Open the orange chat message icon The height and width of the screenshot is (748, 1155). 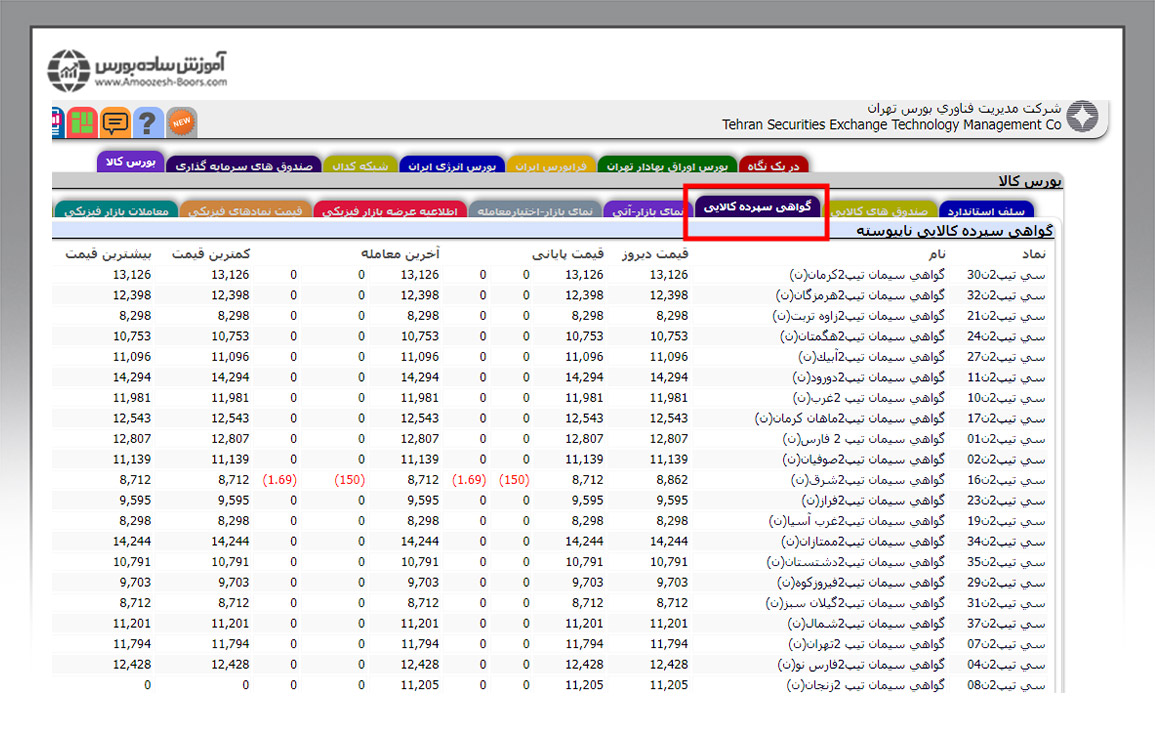pos(115,122)
